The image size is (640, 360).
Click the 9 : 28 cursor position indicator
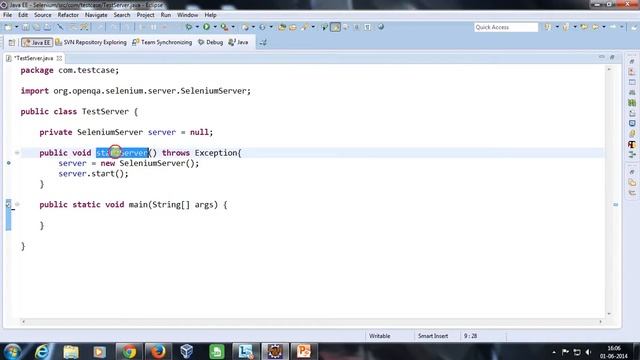470,336
